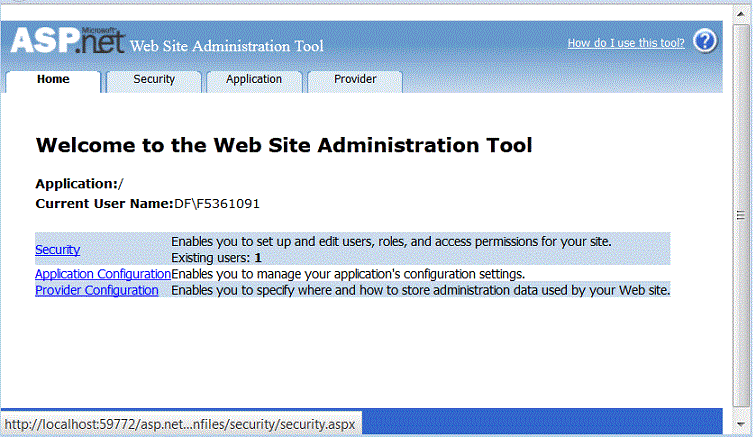
Task: Open the Provider Configuration link
Action: tap(96, 290)
